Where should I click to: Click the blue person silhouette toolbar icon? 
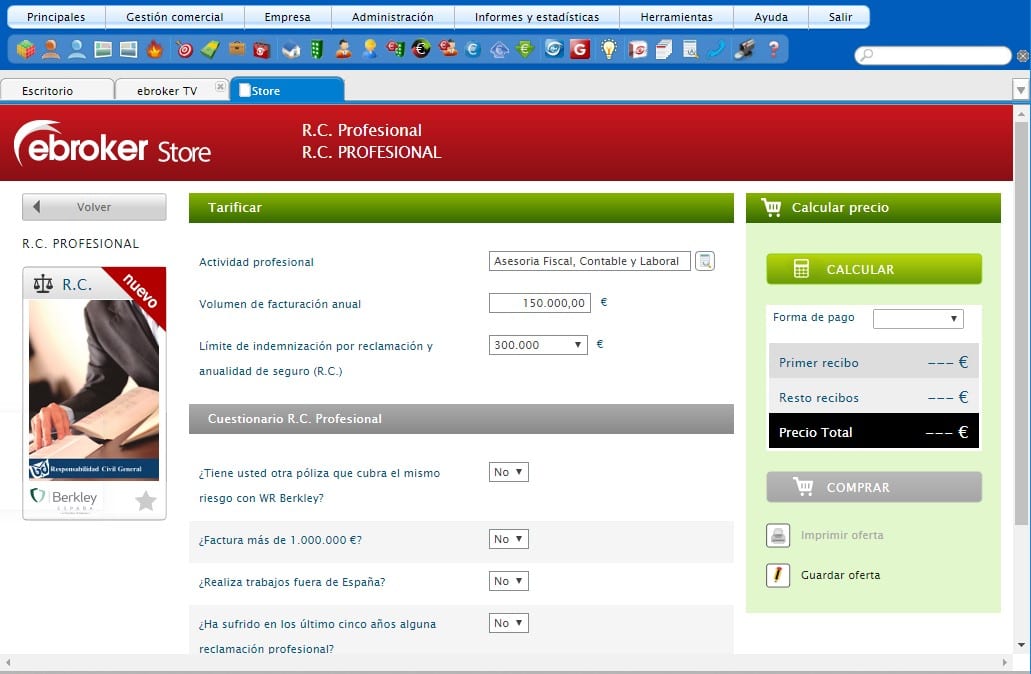click(x=77, y=49)
